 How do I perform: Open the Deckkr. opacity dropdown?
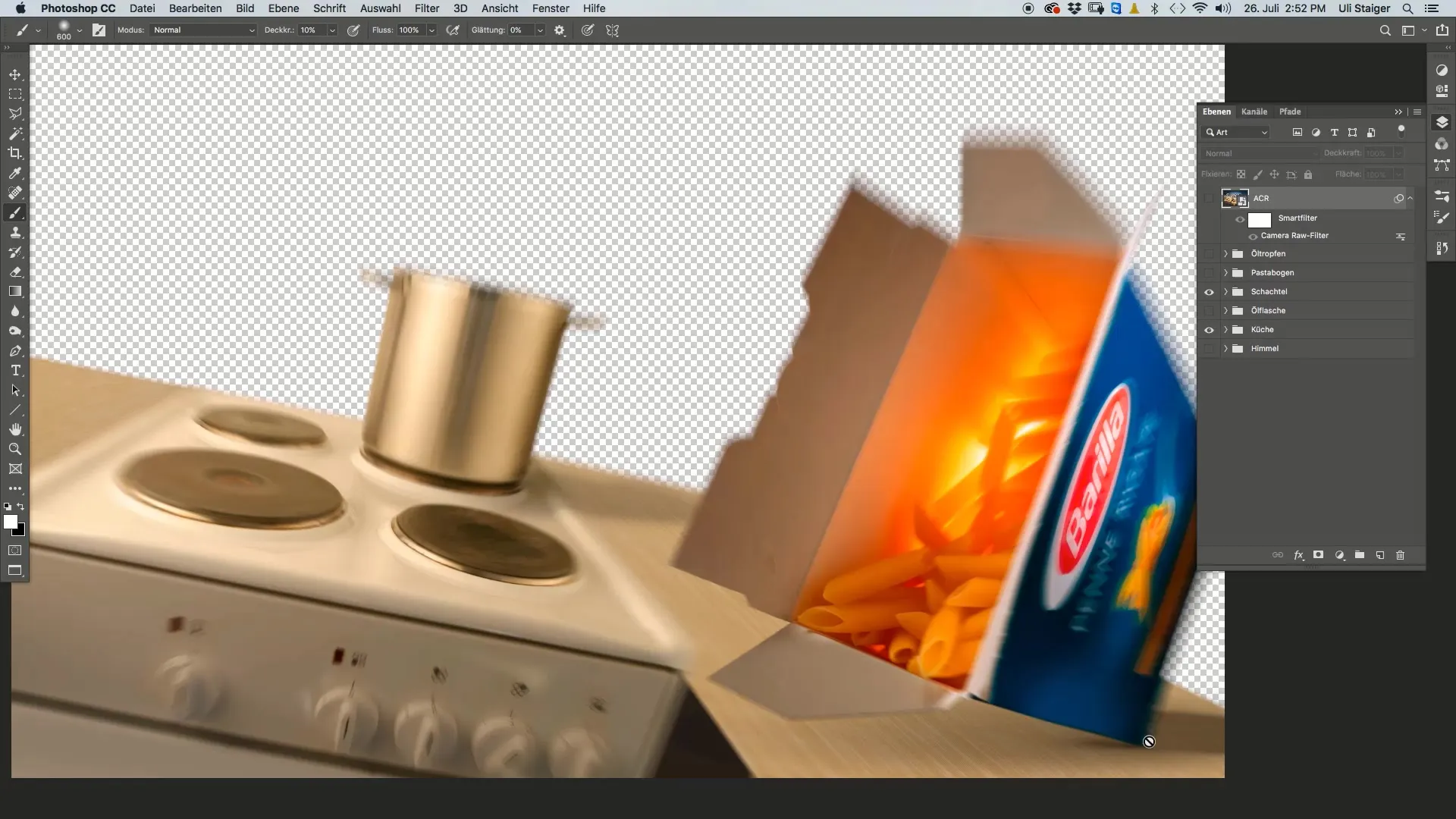[x=332, y=30]
